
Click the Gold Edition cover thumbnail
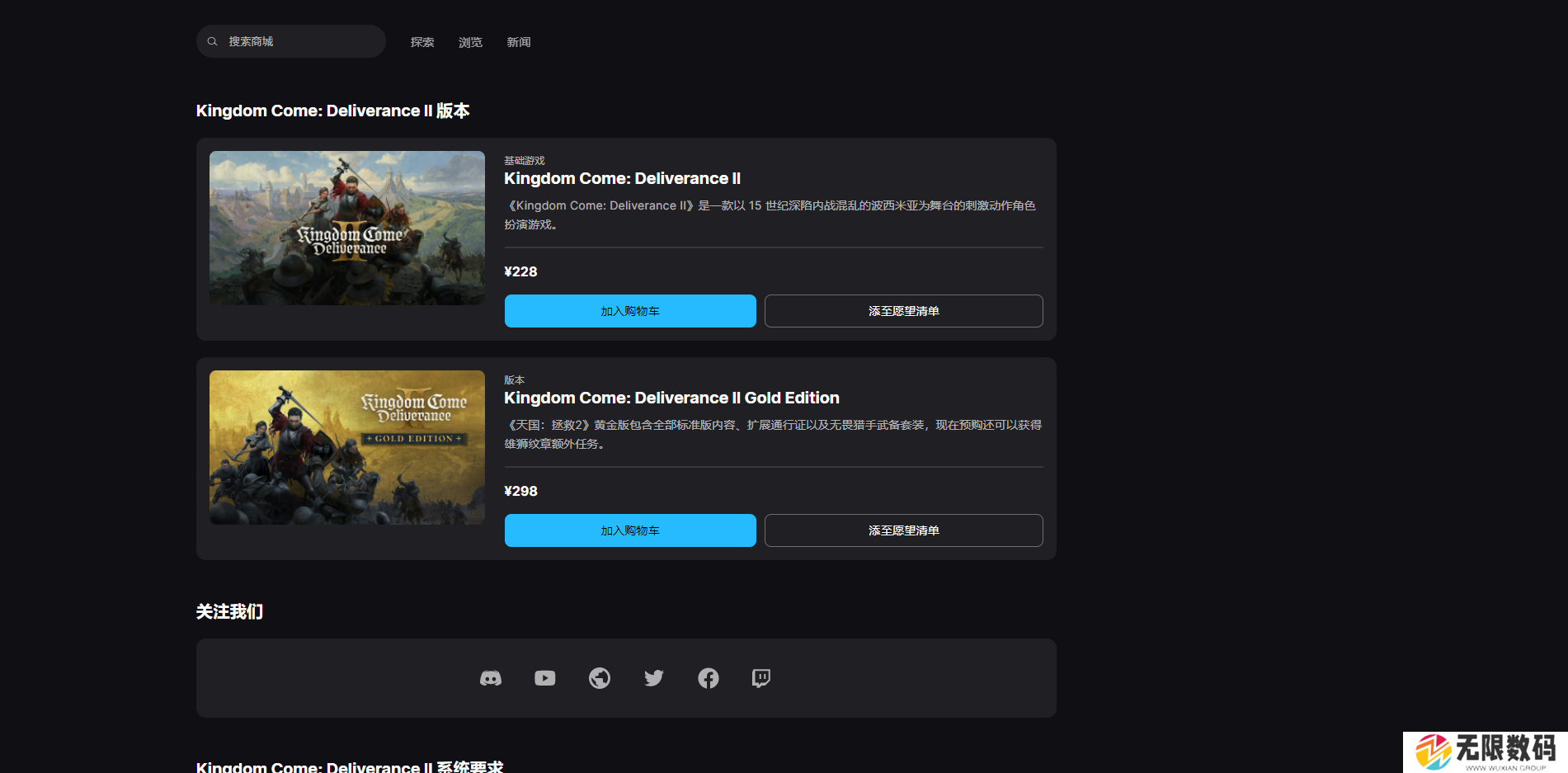point(347,447)
